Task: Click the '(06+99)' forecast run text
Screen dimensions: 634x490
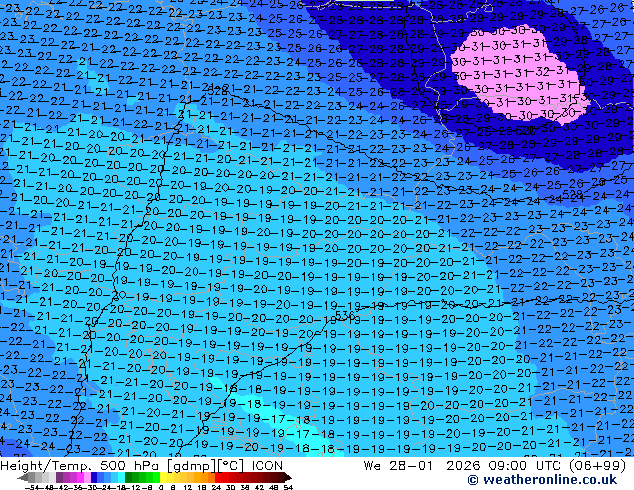Action: click(598, 466)
